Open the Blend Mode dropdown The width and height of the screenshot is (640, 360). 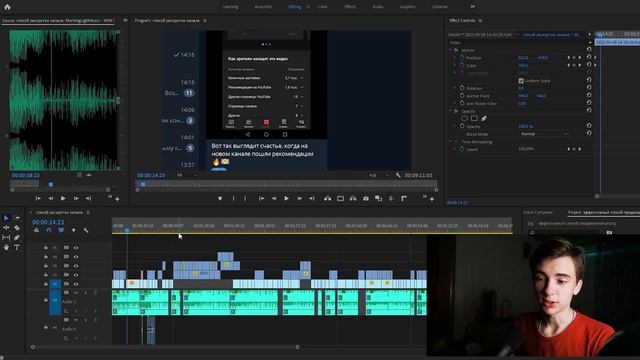(x=544, y=134)
